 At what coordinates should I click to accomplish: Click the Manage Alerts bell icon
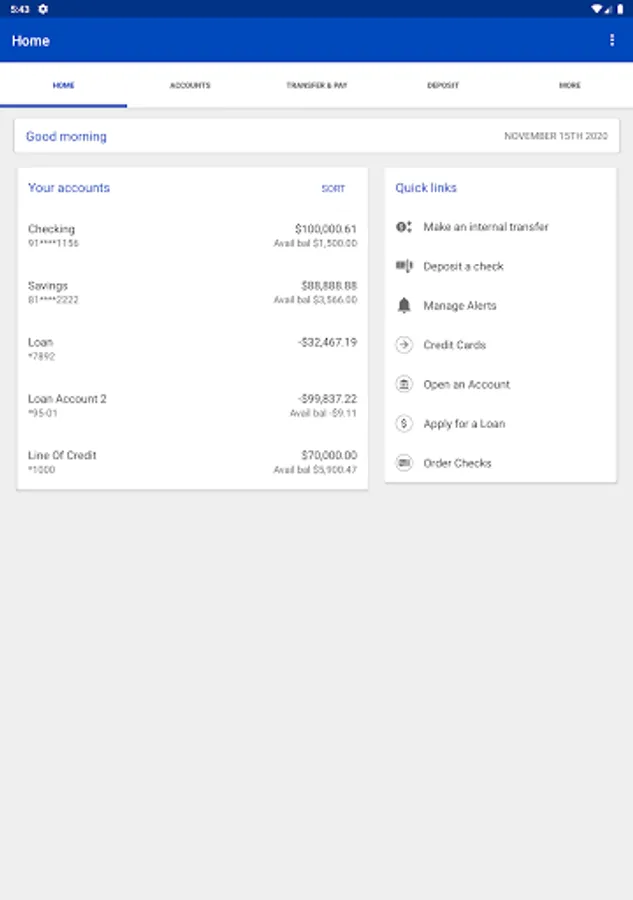click(x=404, y=306)
